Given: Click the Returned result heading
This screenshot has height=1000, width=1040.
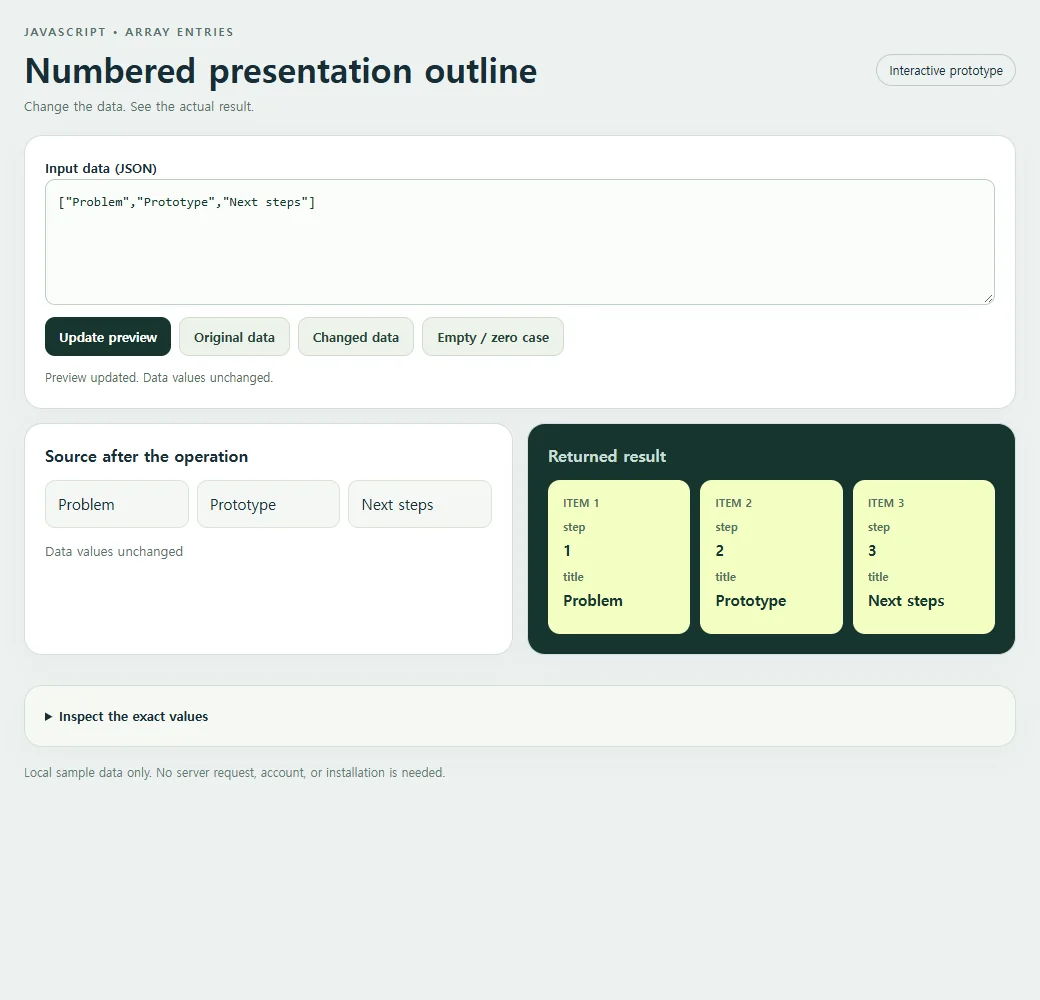Looking at the screenshot, I should (607, 456).
